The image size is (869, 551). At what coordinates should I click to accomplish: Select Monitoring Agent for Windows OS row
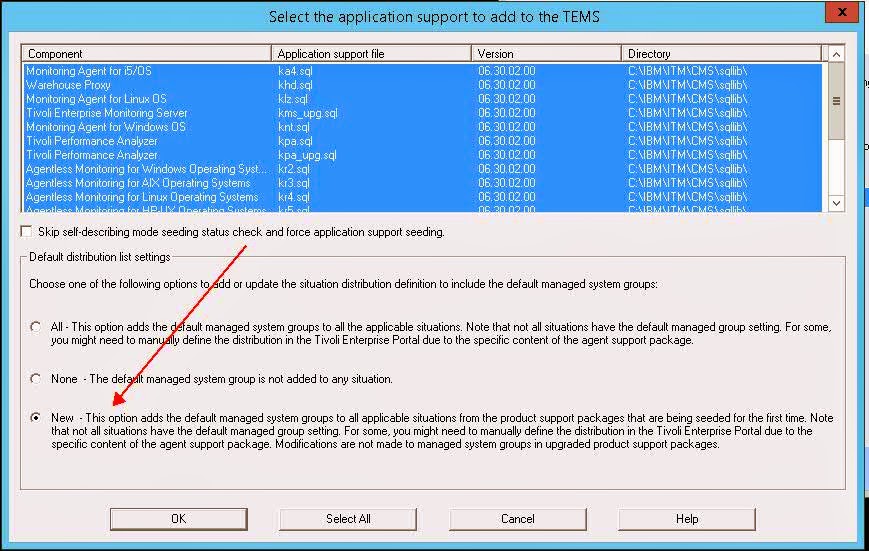point(422,127)
